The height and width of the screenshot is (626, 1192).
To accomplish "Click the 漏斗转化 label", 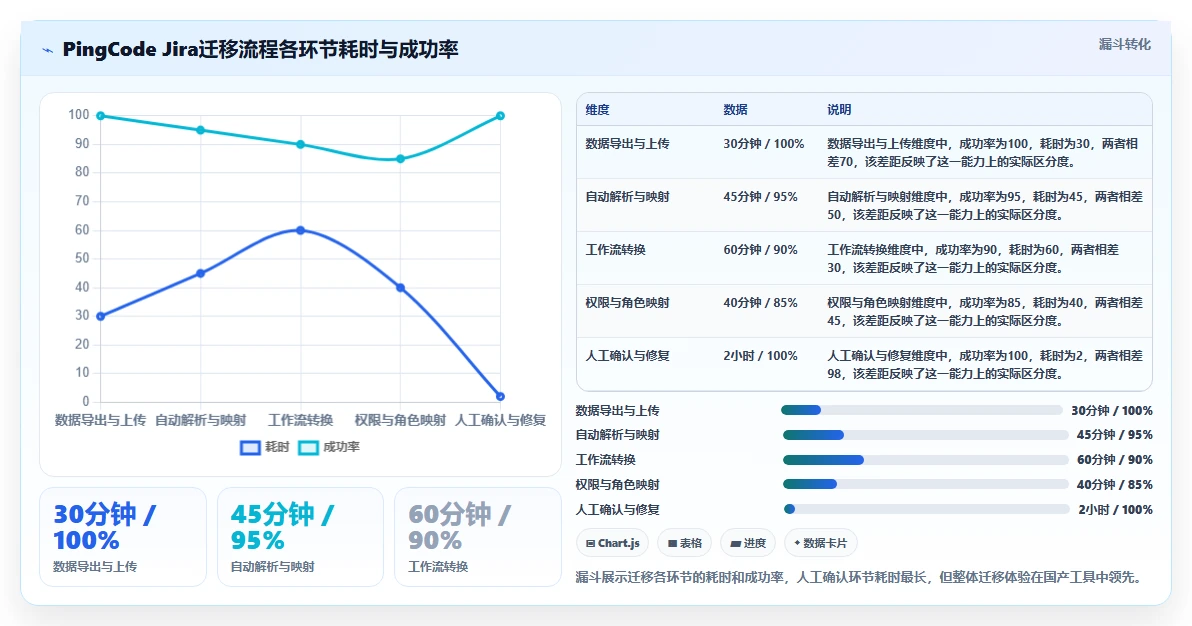I will [x=1124, y=44].
